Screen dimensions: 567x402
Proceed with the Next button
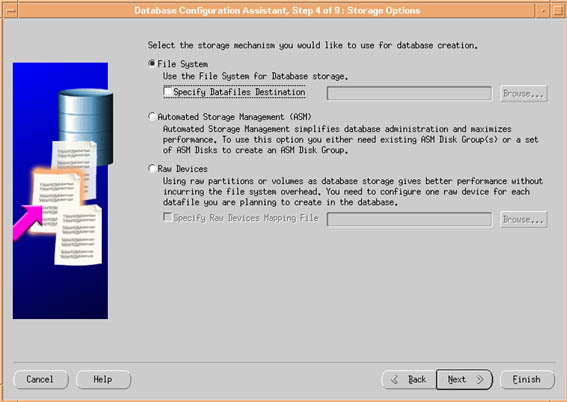coord(464,380)
